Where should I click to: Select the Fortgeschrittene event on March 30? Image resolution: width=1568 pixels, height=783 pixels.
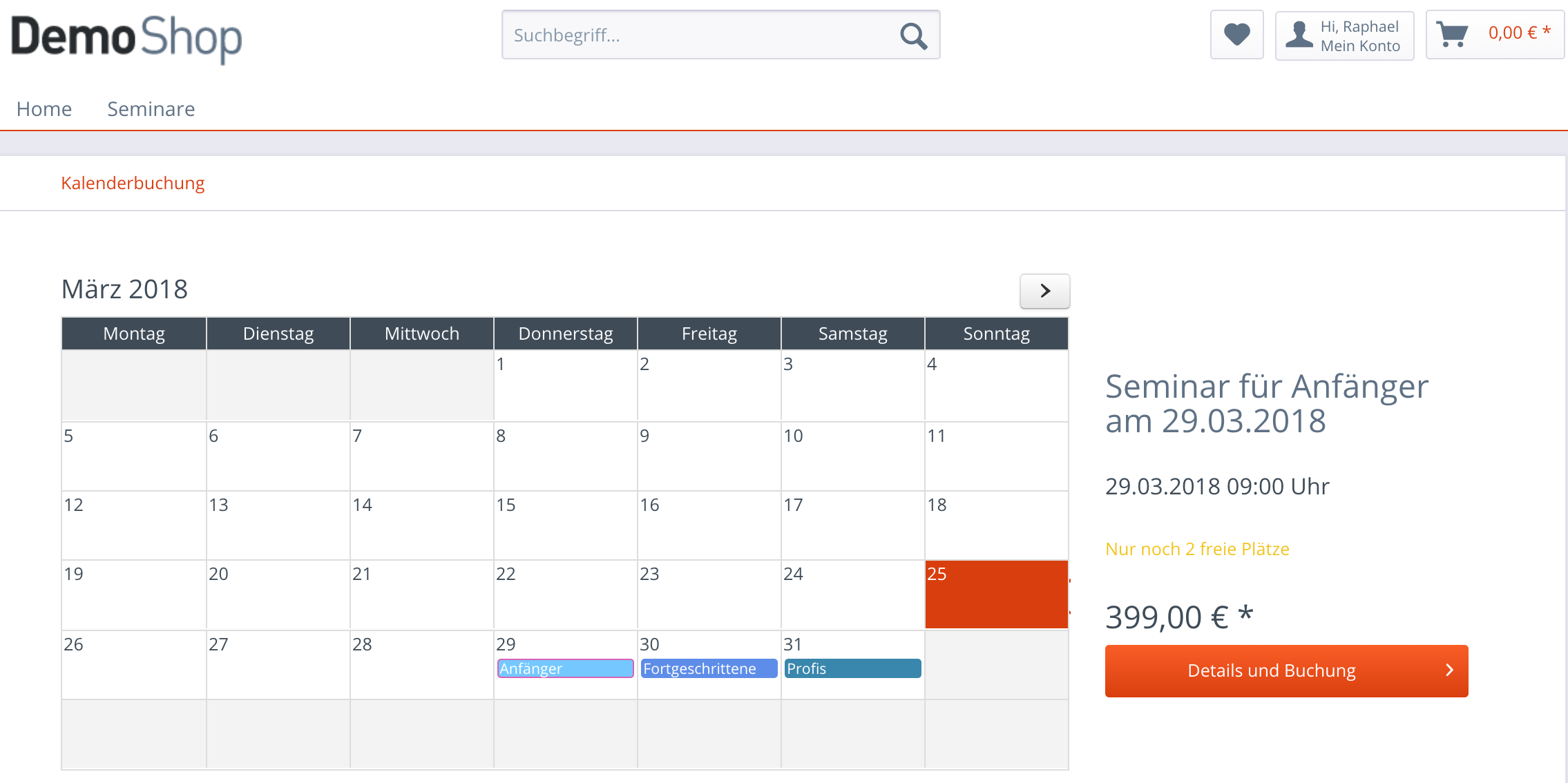709,668
